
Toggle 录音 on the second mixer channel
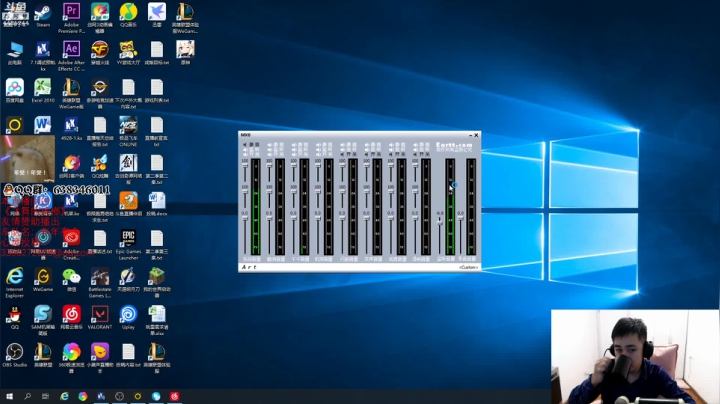(275, 145)
